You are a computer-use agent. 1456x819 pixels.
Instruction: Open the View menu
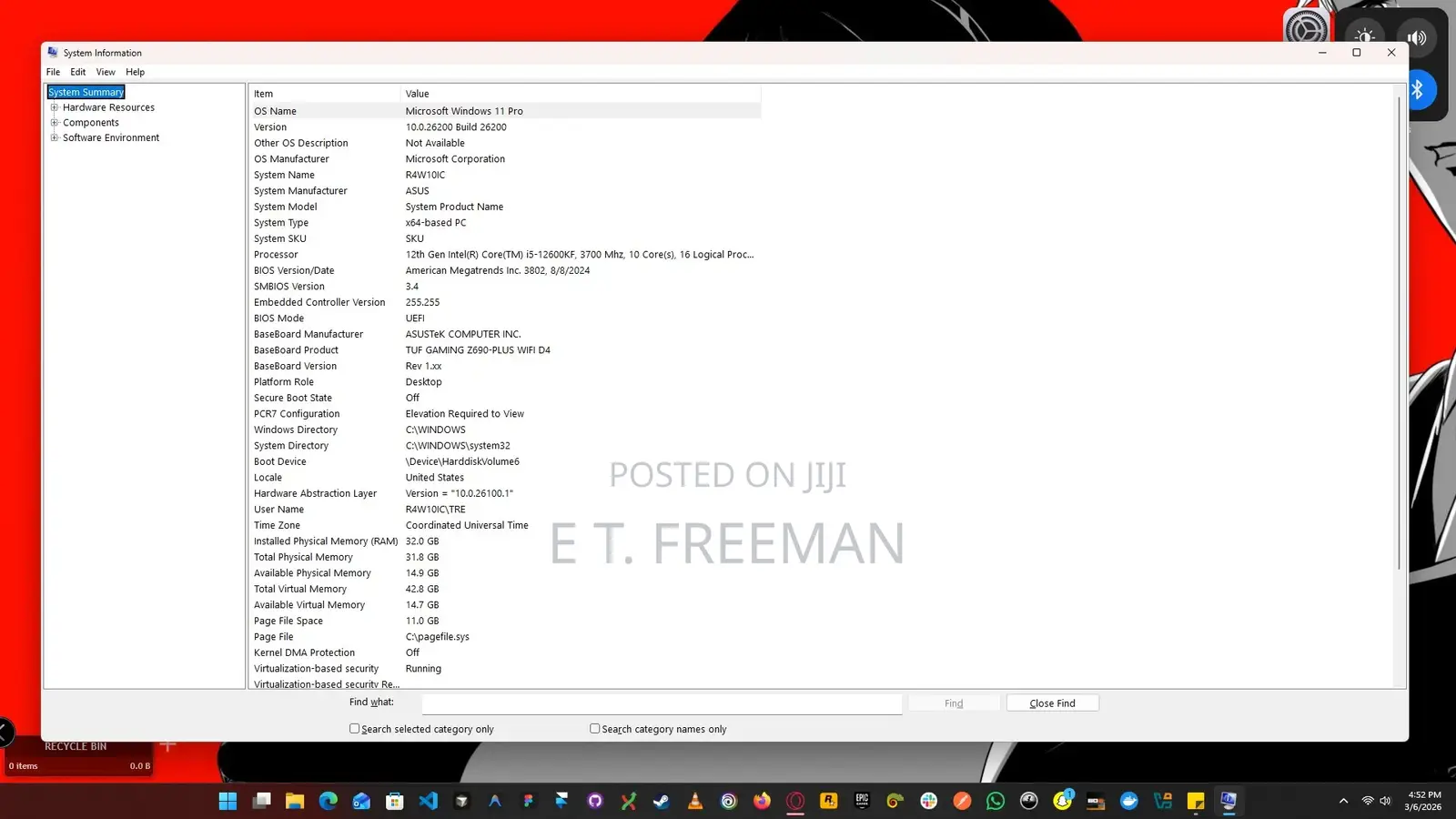(x=106, y=72)
